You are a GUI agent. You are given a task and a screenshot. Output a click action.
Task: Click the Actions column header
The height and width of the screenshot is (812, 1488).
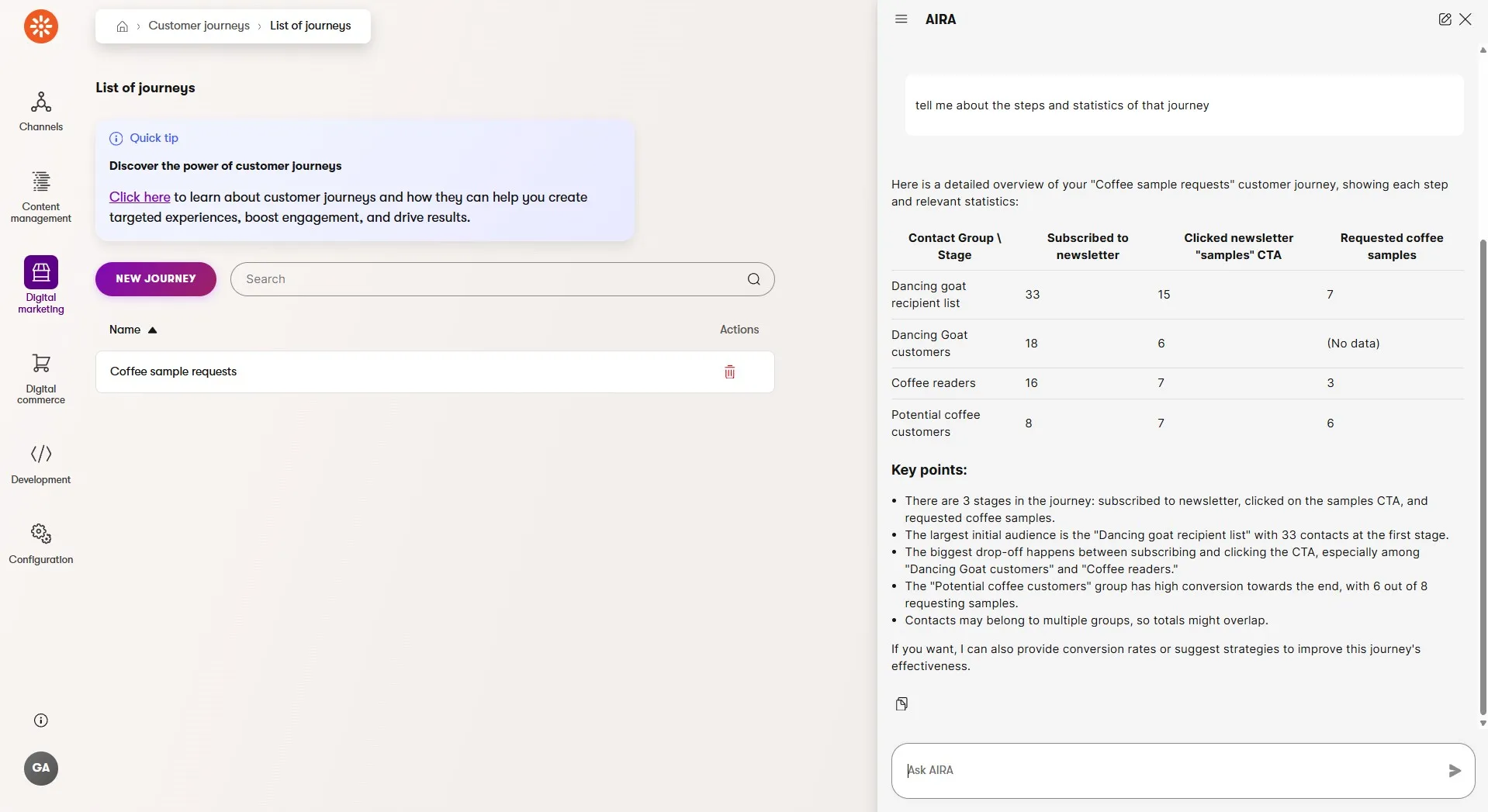click(739, 330)
